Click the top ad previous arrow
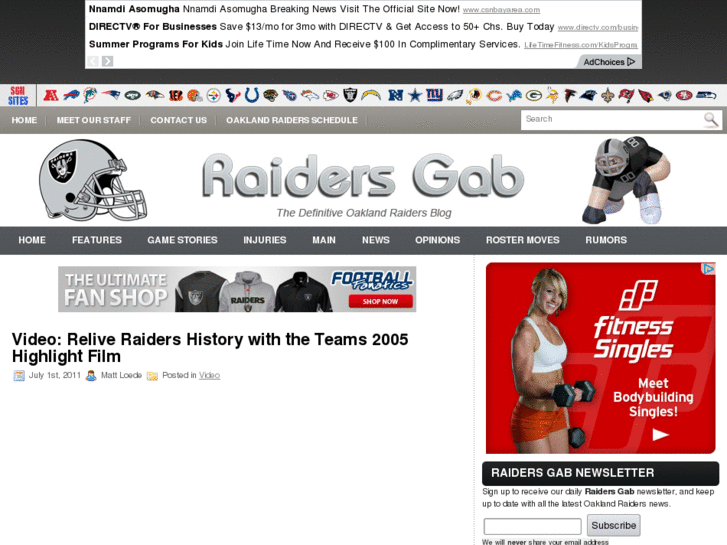Image resolution: width=727 pixels, height=545 pixels. click(x=93, y=61)
